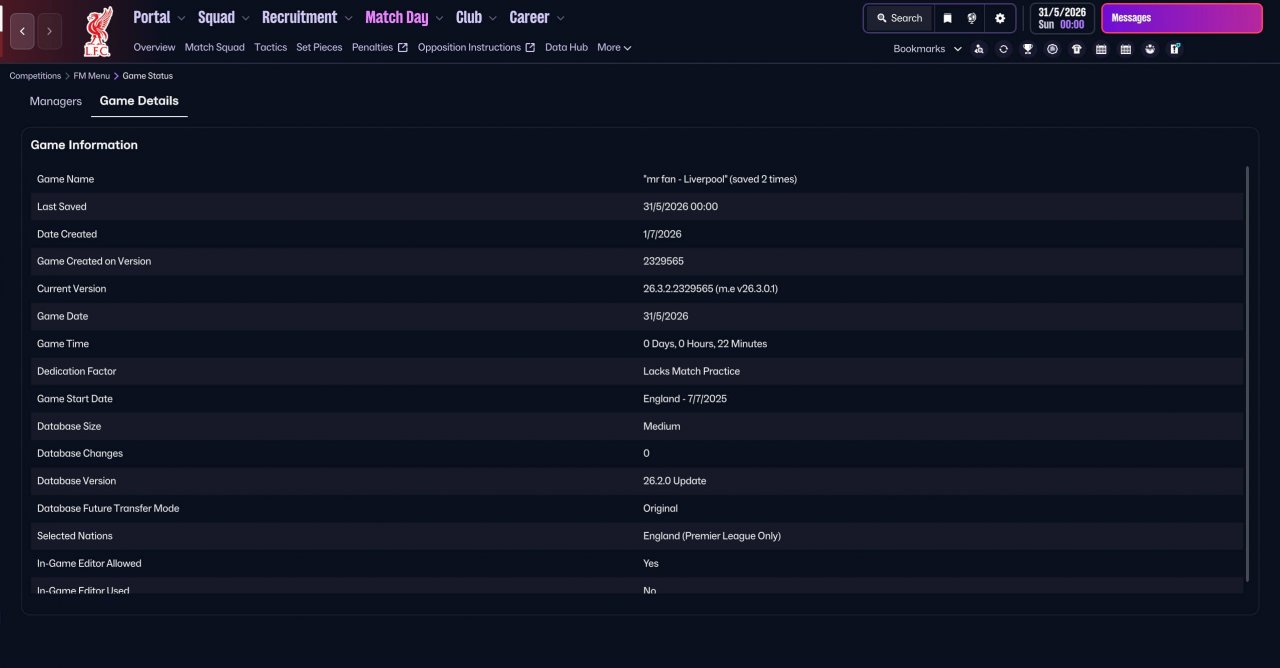Click the Liverpool FC club crest
Image resolution: width=1280 pixels, height=668 pixels.
[97, 32]
